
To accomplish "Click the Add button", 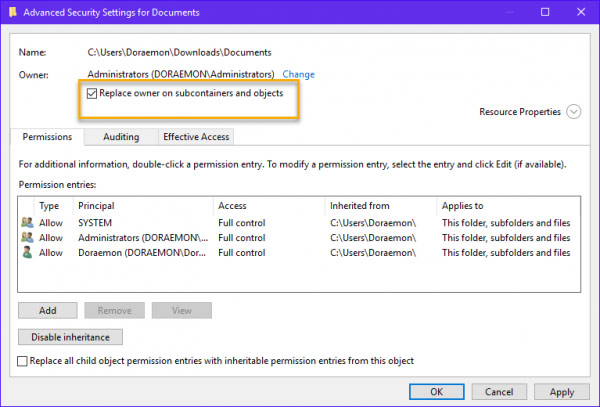I will coord(47,310).
